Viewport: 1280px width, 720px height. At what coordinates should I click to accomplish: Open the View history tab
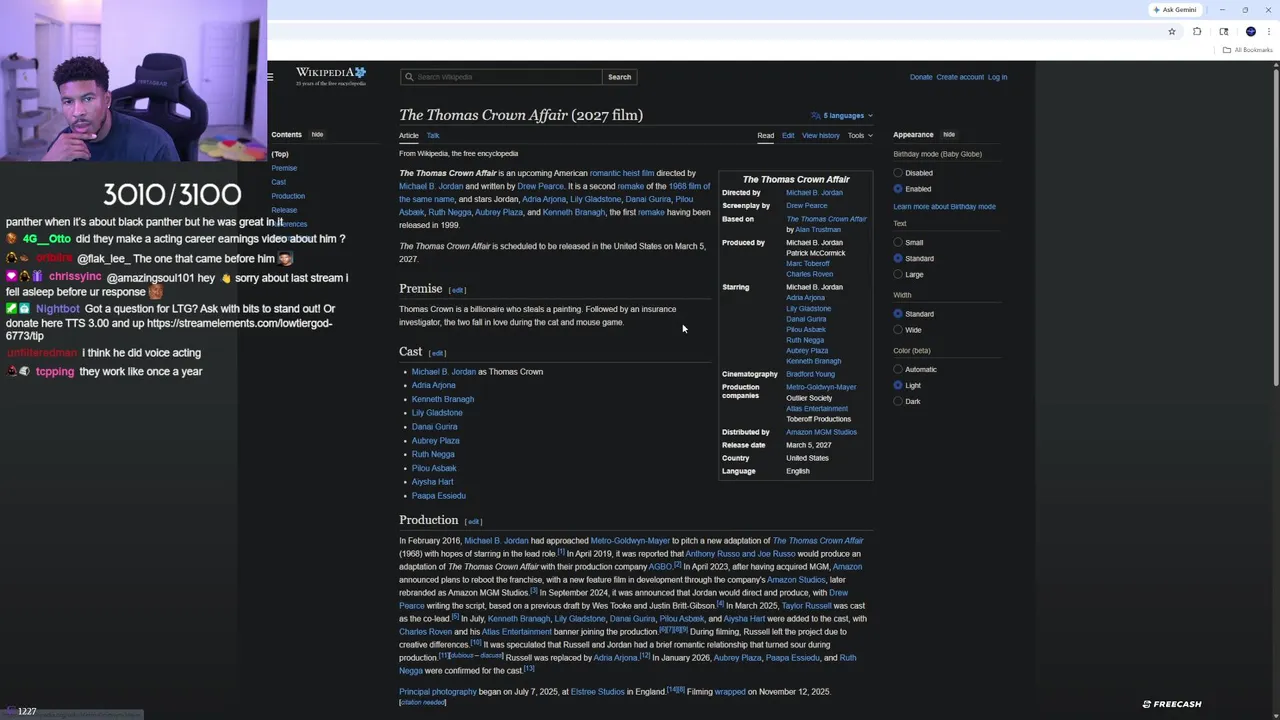(x=821, y=136)
